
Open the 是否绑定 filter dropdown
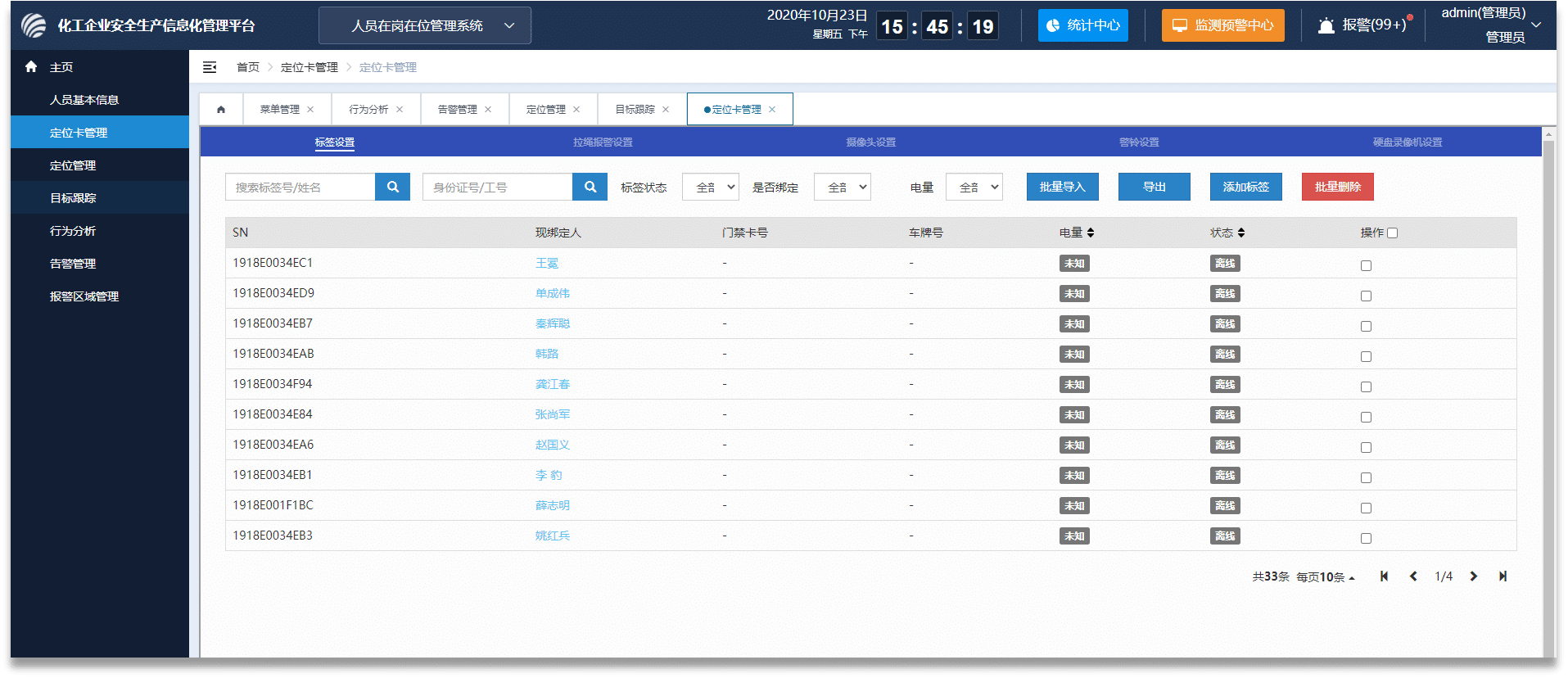point(843,187)
